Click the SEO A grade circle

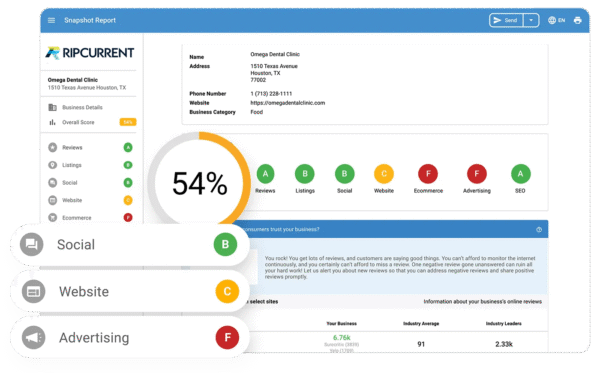(x=520, y=174)
